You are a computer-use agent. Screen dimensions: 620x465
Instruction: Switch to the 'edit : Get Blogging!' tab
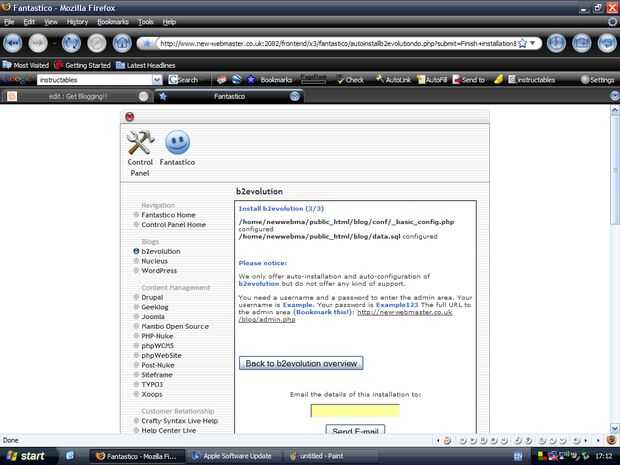pyautogui.click(x=77, y=96)
